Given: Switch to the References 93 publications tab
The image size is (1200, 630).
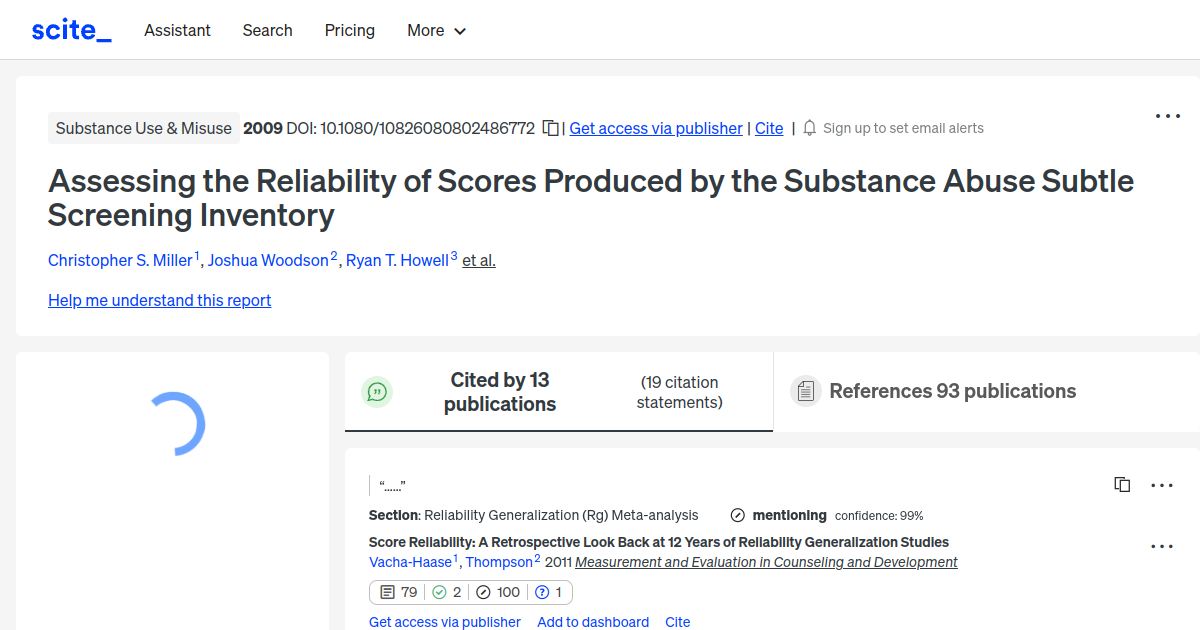Looking at the screenshot, I should [952, 391].
